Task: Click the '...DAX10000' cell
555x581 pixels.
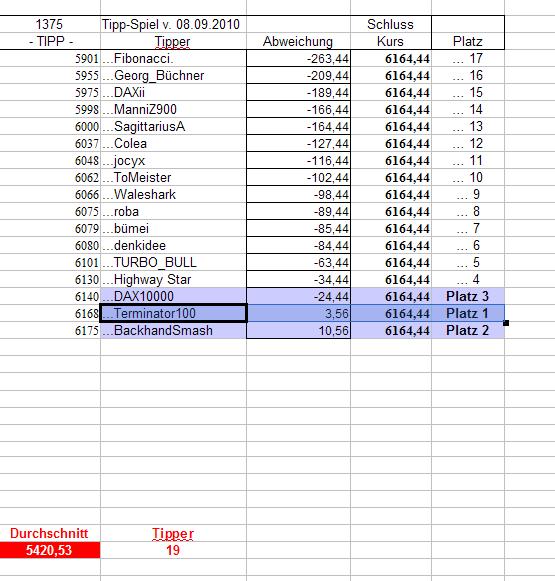Action: (x=173, y=296)
